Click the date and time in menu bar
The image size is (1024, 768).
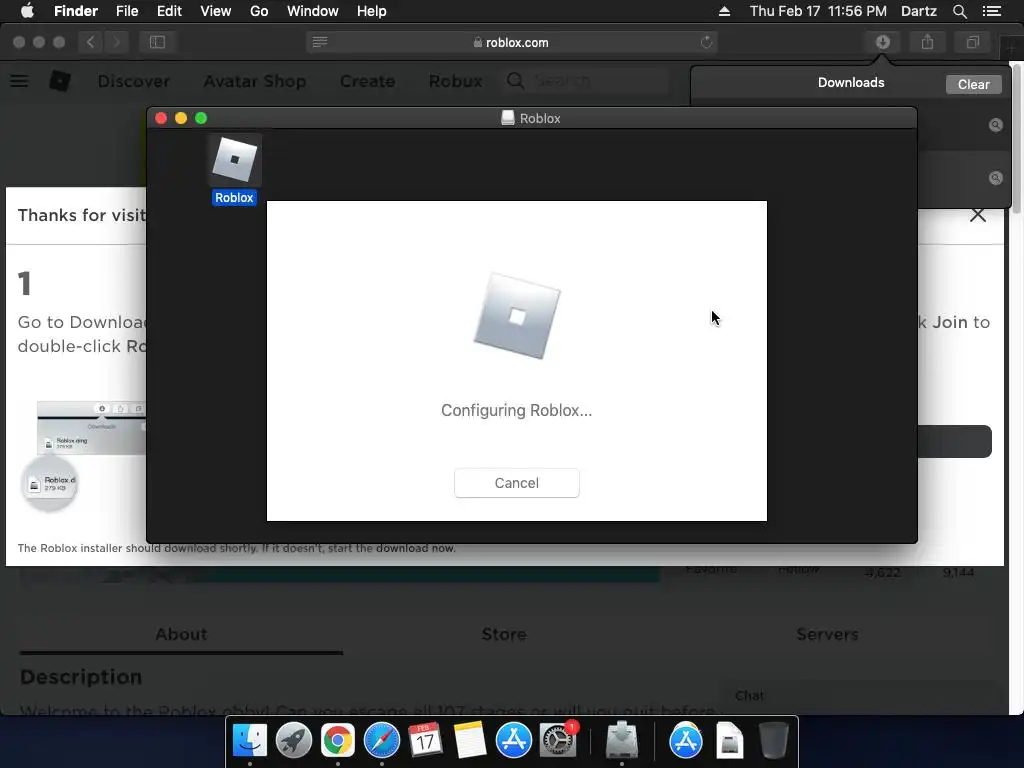[818, 11]
